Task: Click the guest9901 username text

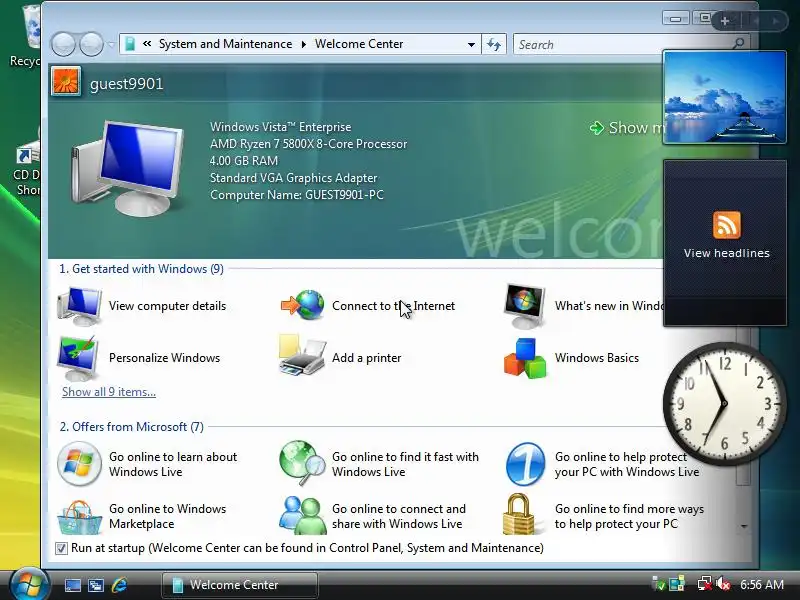Action: pos(127,84)
